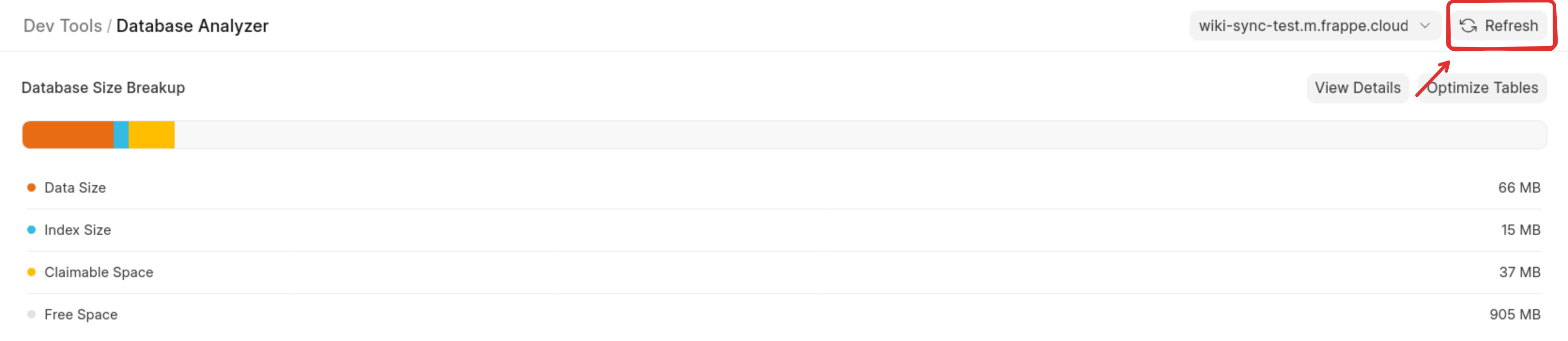The height and width of the screenshot is (341, 1568).
Task: Click the 15 MB Index Size value
Action: (1520, 230)
